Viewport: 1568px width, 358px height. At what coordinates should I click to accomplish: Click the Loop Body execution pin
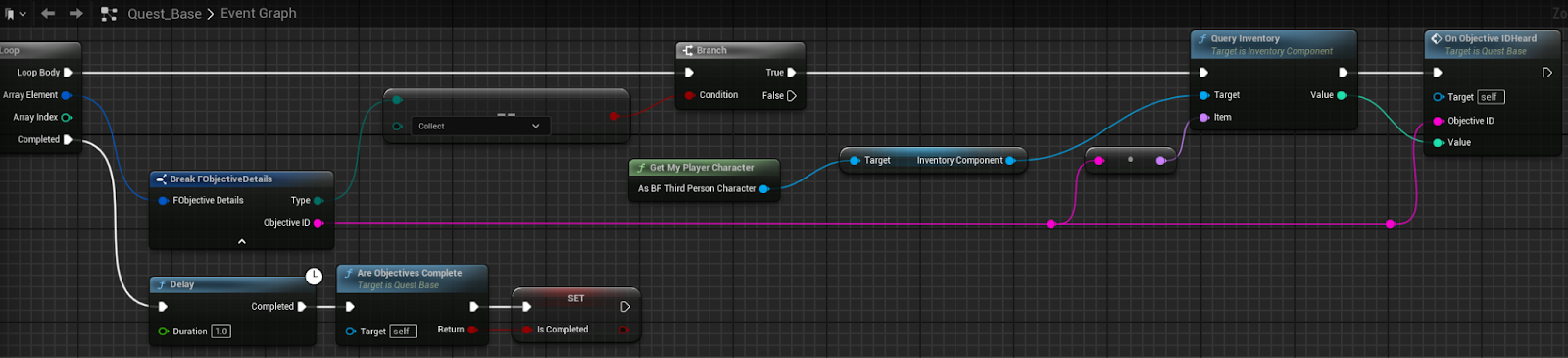(x=68, y=73)
